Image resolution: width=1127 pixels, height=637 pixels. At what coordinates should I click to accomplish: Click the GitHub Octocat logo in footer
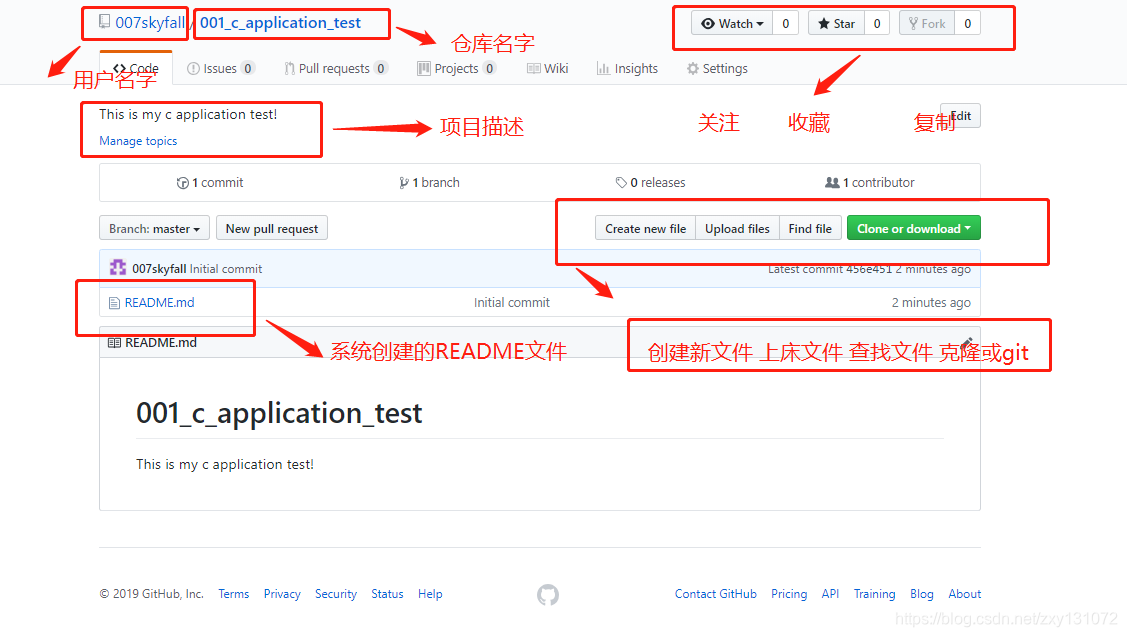548,595
